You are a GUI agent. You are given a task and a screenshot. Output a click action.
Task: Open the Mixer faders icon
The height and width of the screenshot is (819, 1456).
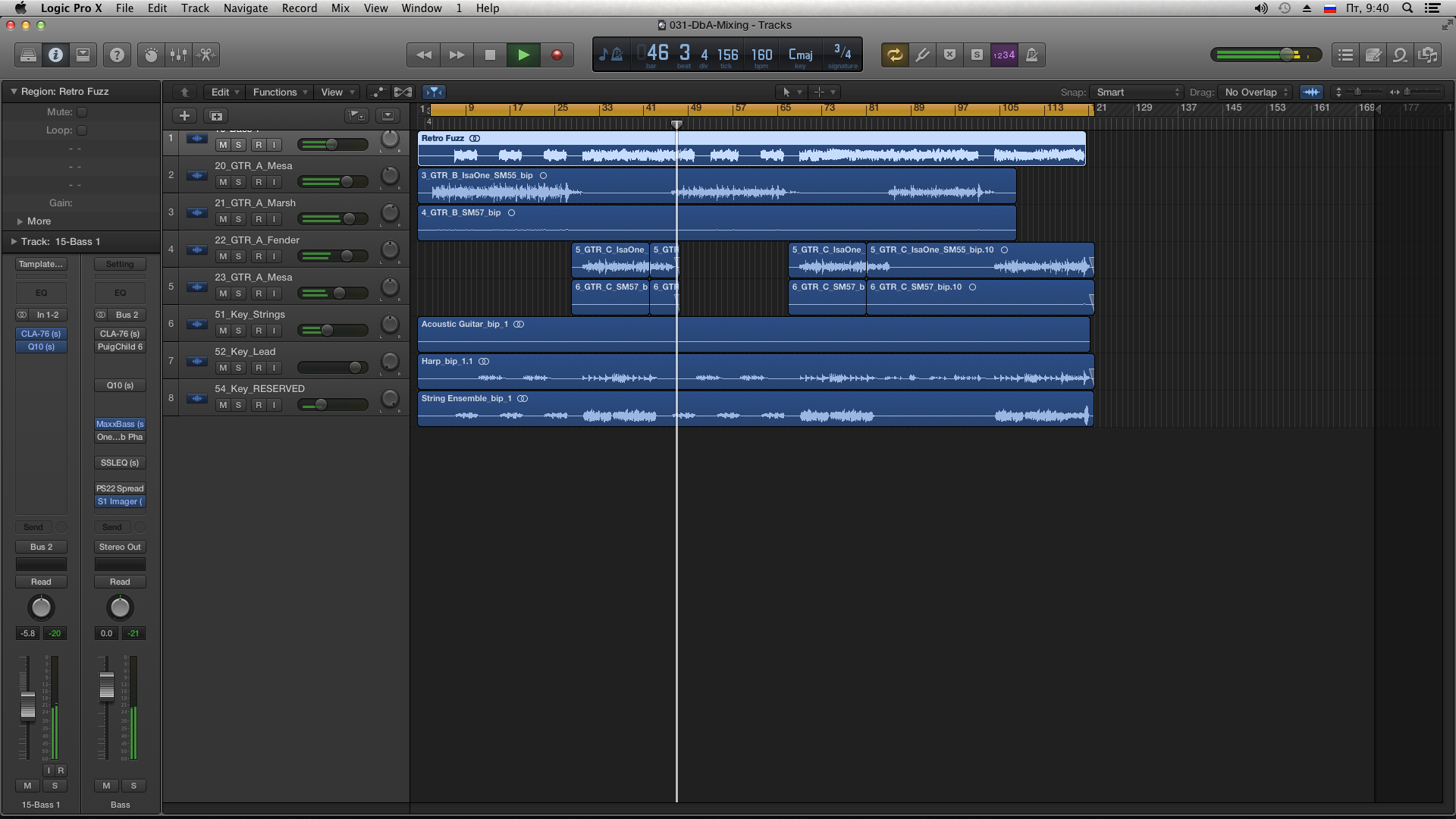(x=178, y=55)
